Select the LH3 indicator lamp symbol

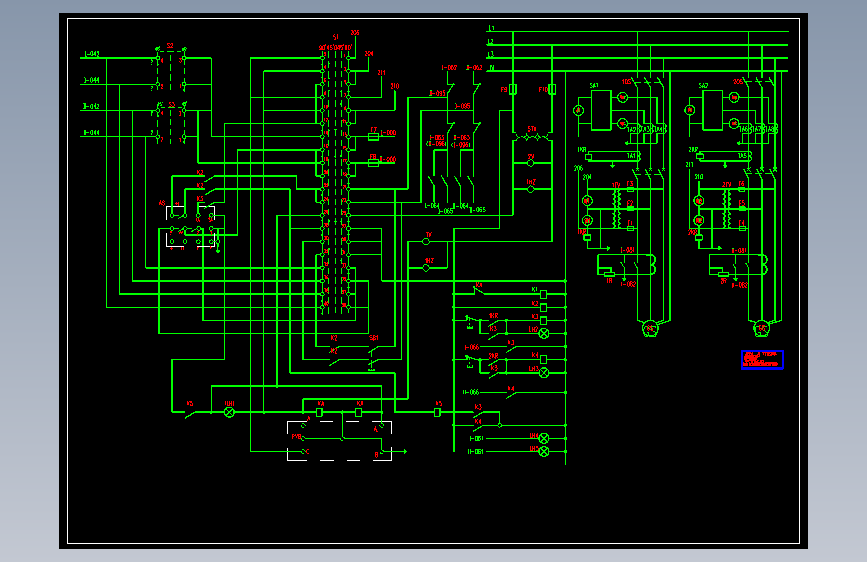pyautogui.click(x=544, y=372)
